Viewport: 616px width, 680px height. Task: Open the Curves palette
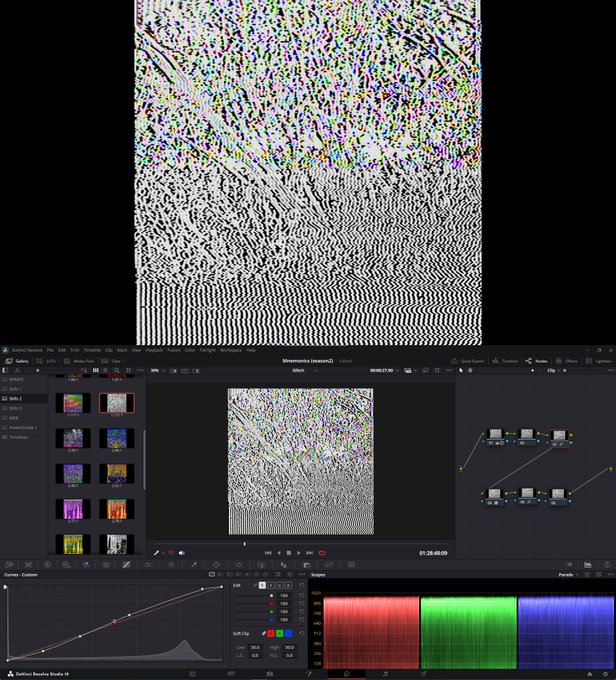126,565
